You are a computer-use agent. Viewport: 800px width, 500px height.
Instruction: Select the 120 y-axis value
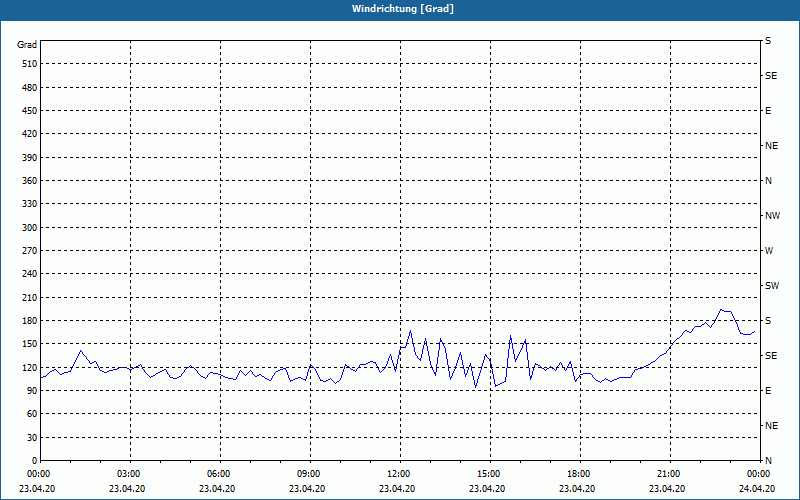tap(30, 367)
